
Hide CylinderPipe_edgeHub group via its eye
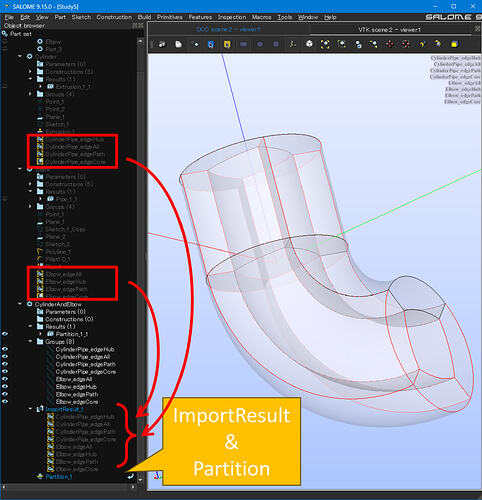(5, 349)
